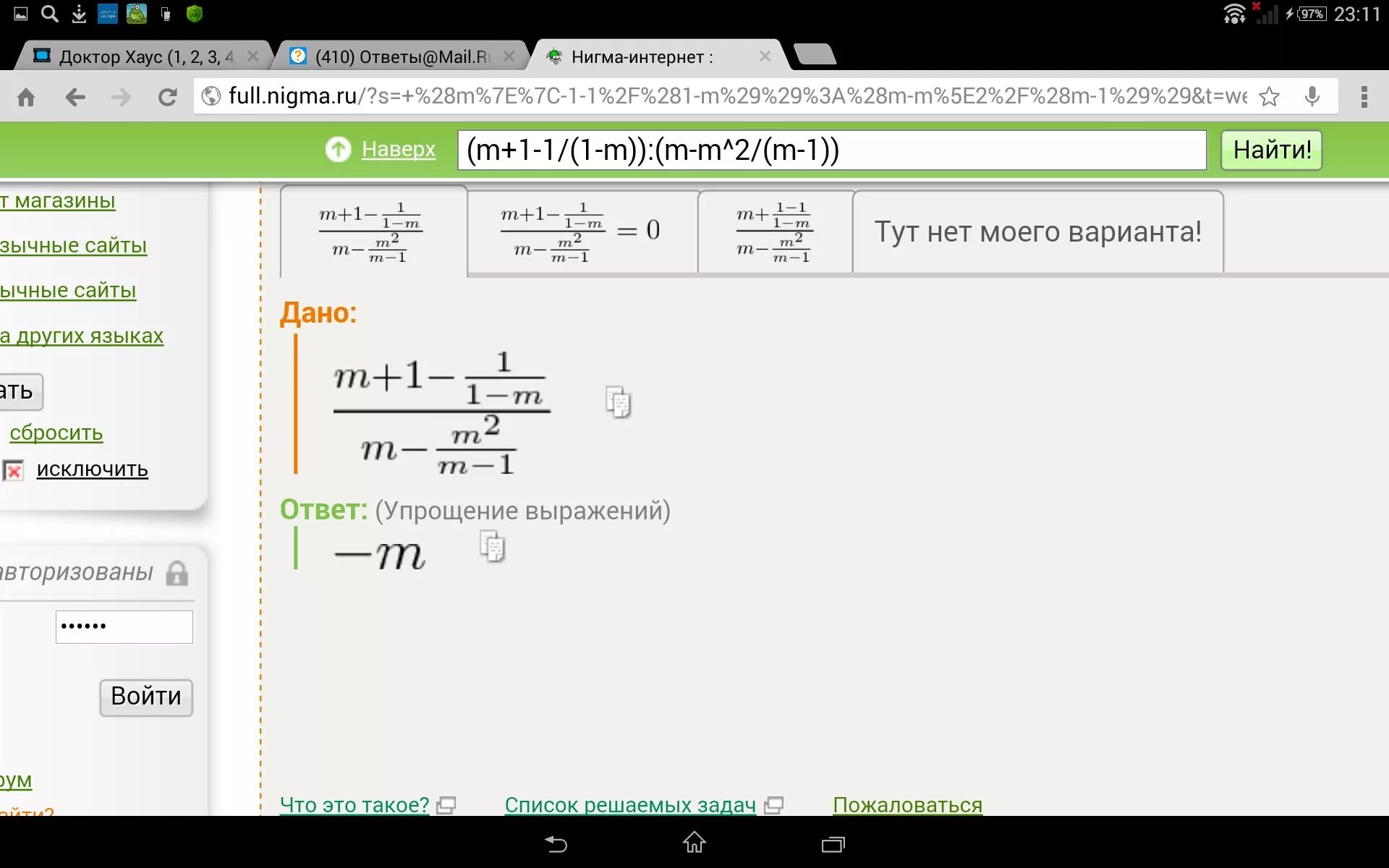
Task: Click the lock icon near авторизованы
Action: (x=177, y=574)
